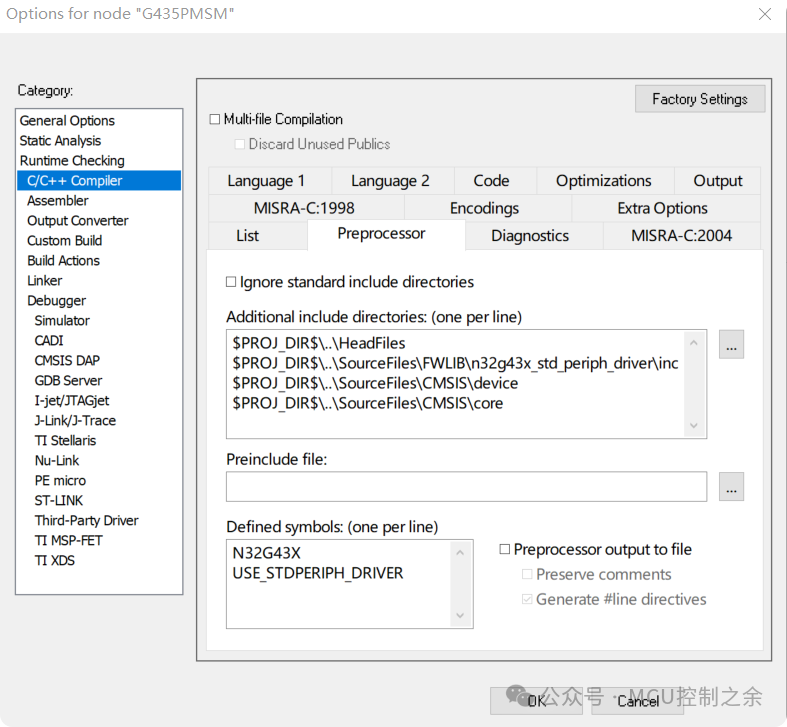This screenshot has height=727, width=787.
Task: Click the n32g43x_std_periph_driver\inc include line
Action: pos(455,363)
